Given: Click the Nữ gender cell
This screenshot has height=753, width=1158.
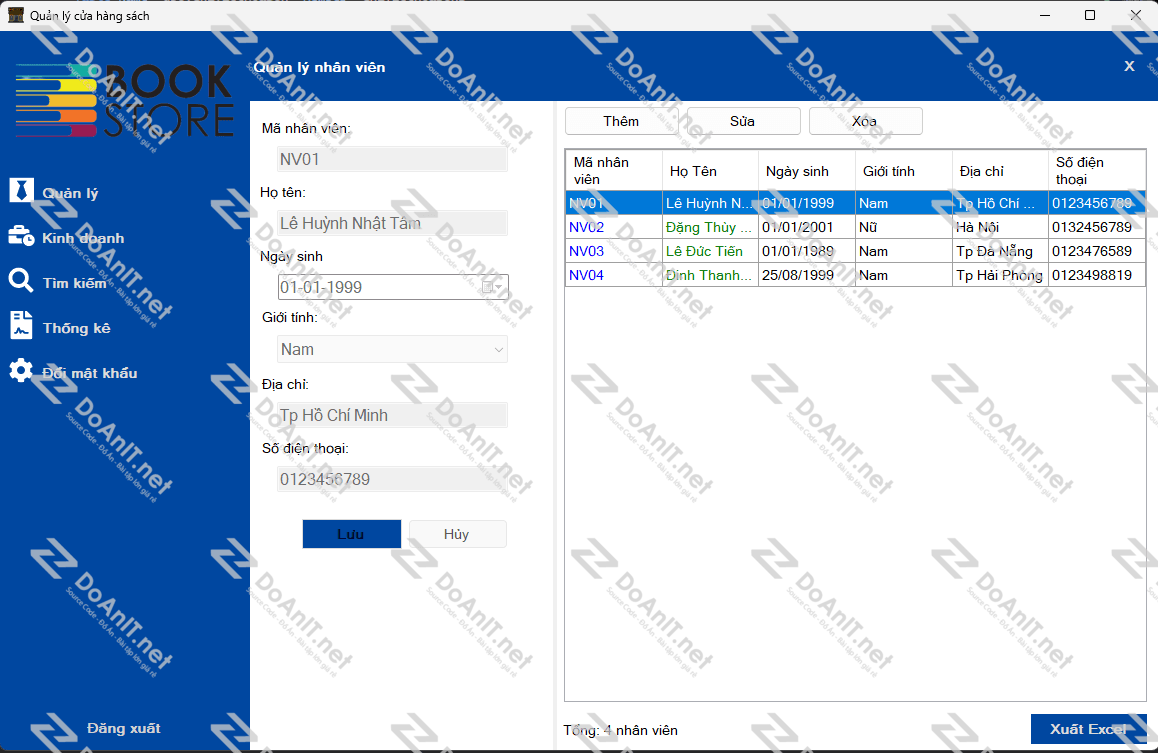Looking at the screenshot, I should click(x=904, y=227).
